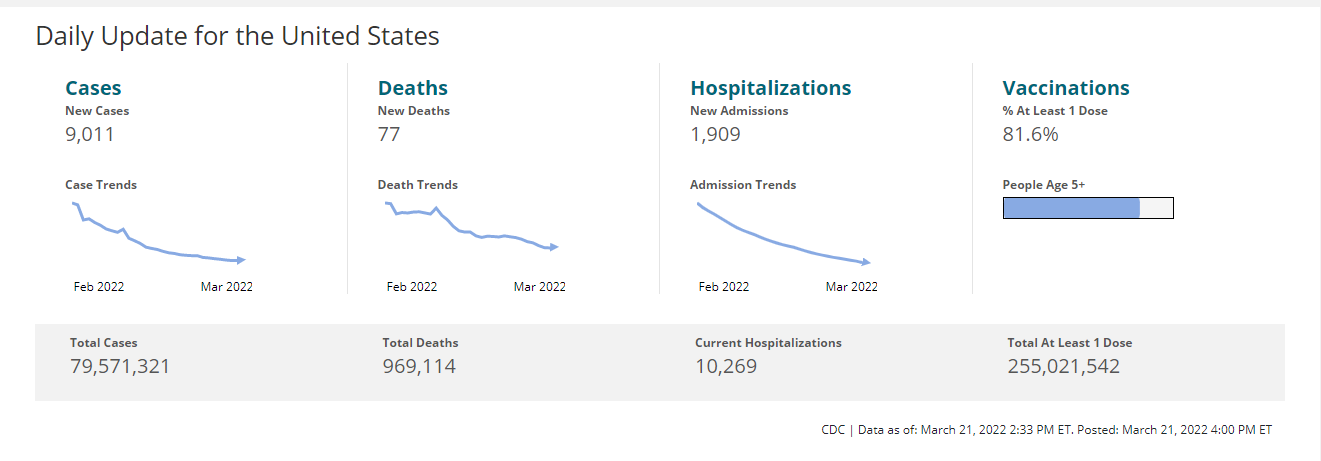
Task: Click the arrow tip of Death Trends line
Action: 554,247
